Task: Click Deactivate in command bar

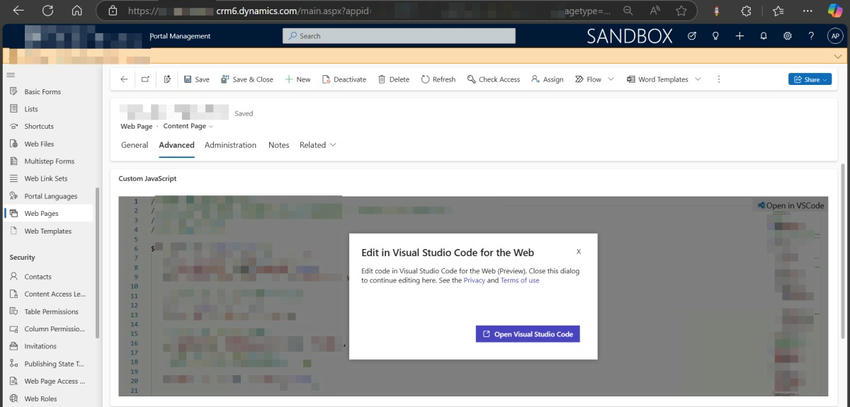Action: (x=344, y=79)
